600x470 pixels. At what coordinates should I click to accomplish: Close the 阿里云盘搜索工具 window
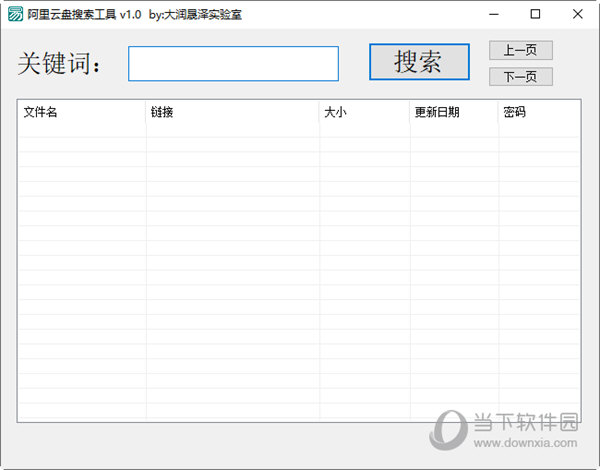[577, 14]
